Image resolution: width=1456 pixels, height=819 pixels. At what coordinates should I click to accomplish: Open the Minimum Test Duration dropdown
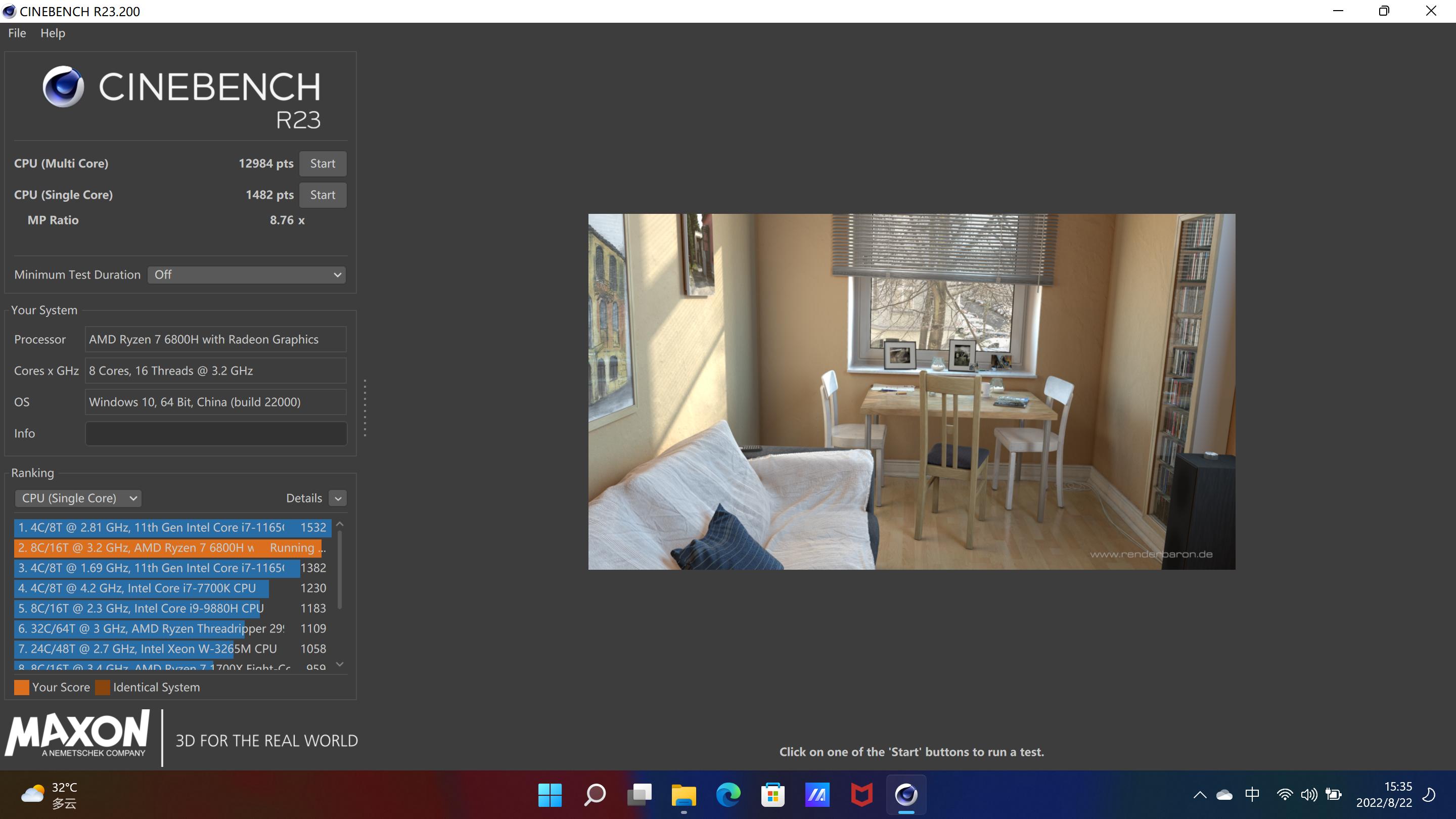click(246, 275)
